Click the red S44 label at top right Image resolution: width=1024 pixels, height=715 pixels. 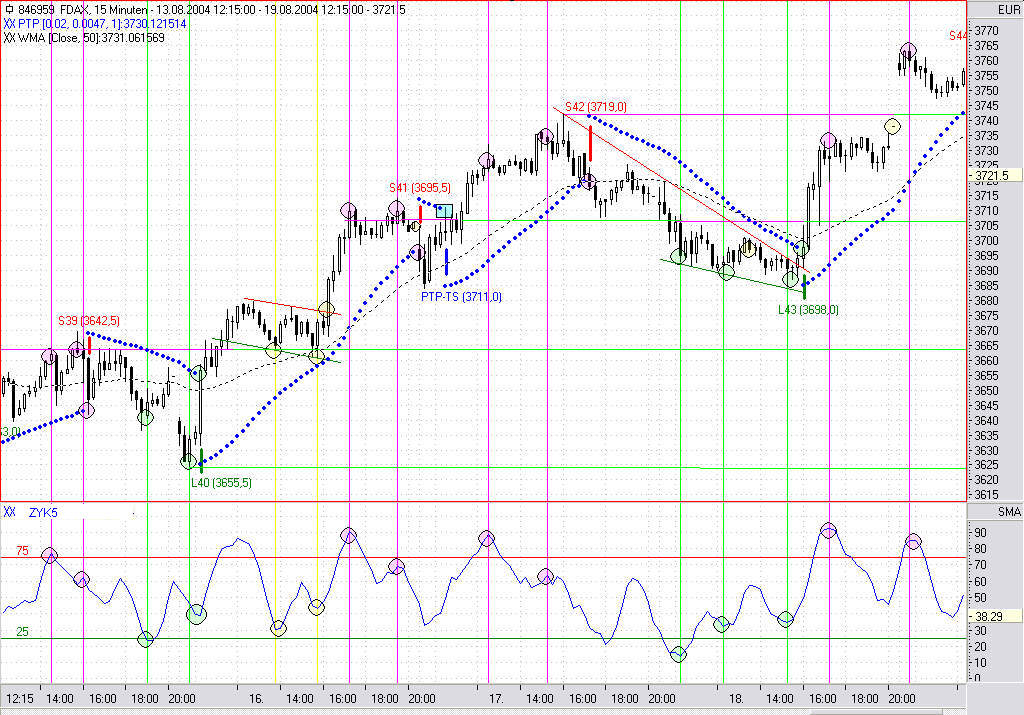(x=957, y=36)
